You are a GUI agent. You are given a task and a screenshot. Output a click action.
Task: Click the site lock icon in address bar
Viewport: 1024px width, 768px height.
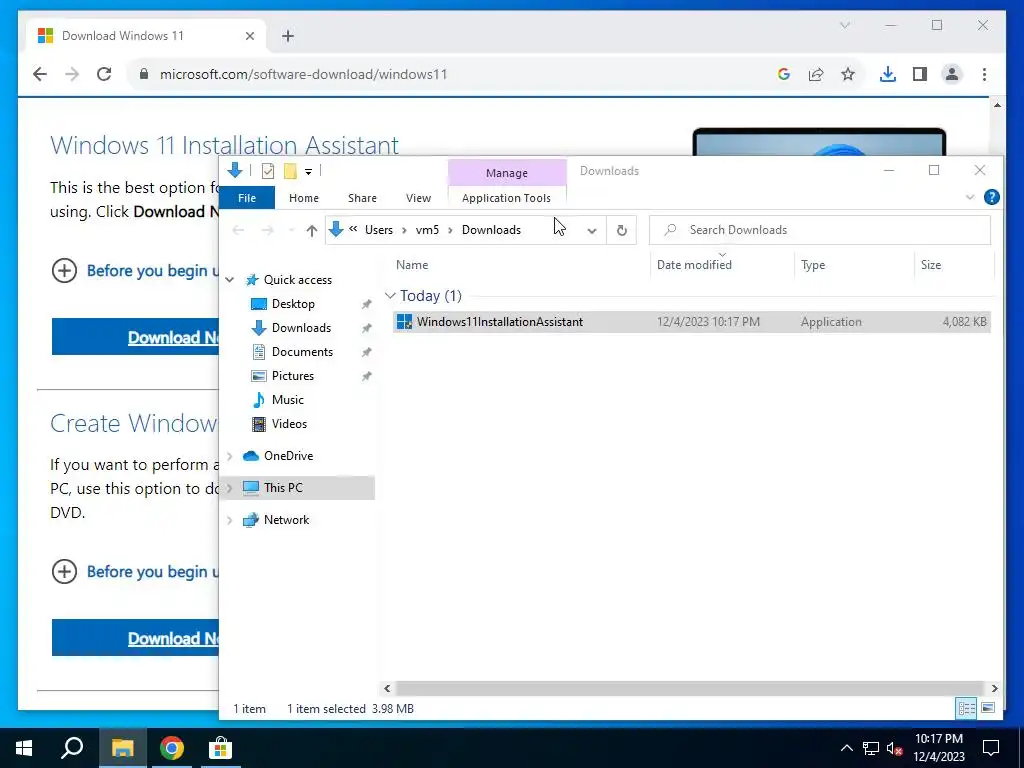pyautogui.click(x=144, y=74)
